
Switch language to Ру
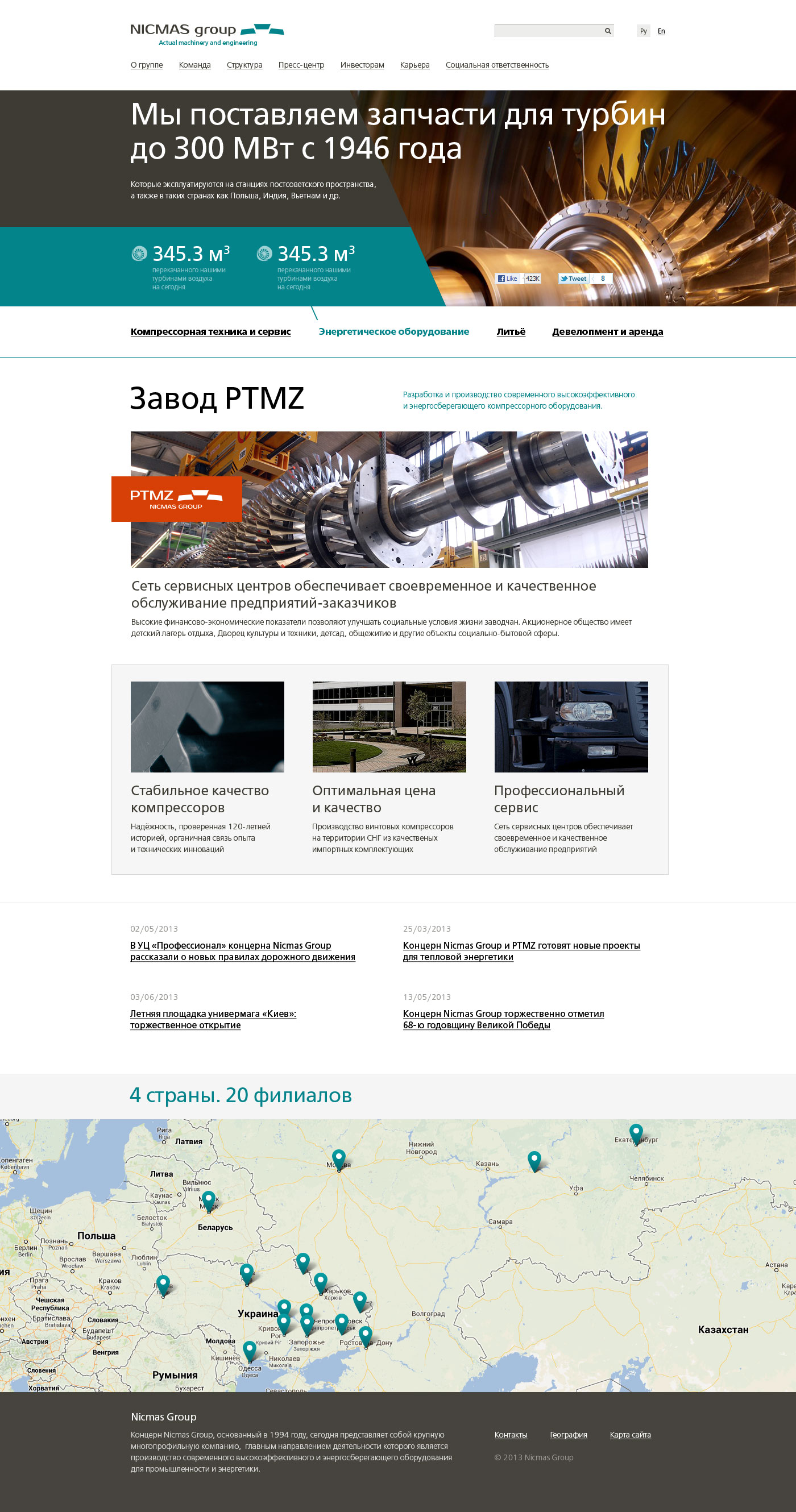[x=643, y=31]
